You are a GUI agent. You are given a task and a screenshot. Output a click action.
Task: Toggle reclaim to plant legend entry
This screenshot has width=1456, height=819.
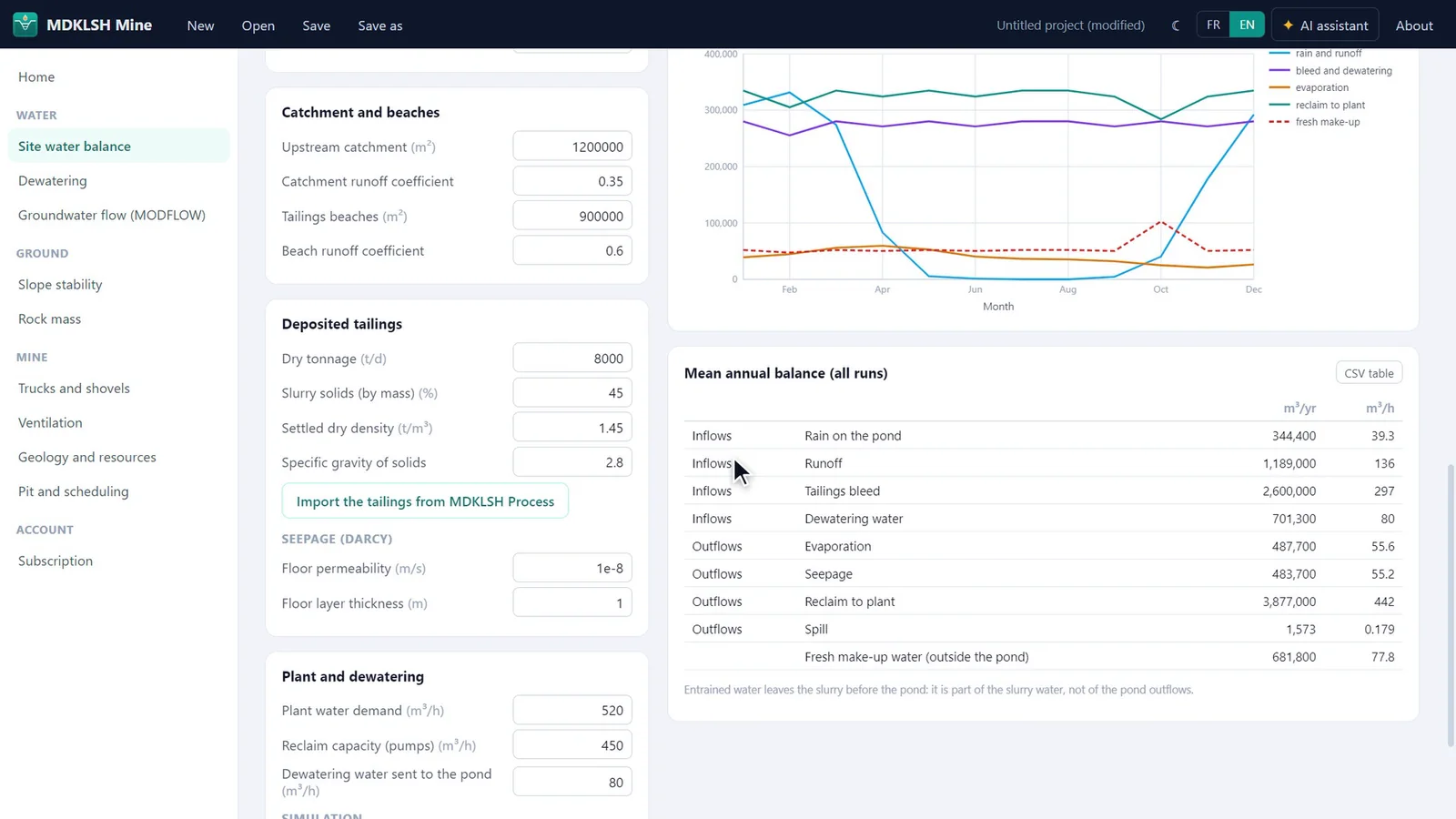[1317, 105]
